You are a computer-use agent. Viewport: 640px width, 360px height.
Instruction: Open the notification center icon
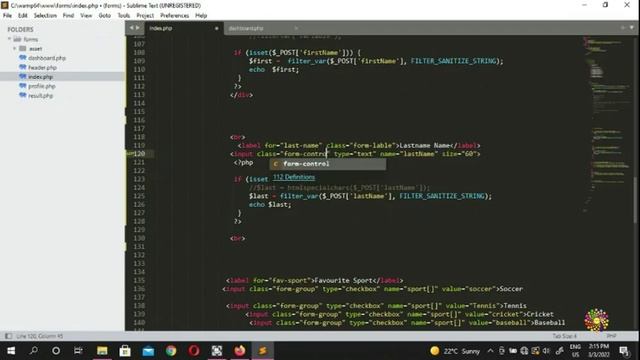[624, 351]
